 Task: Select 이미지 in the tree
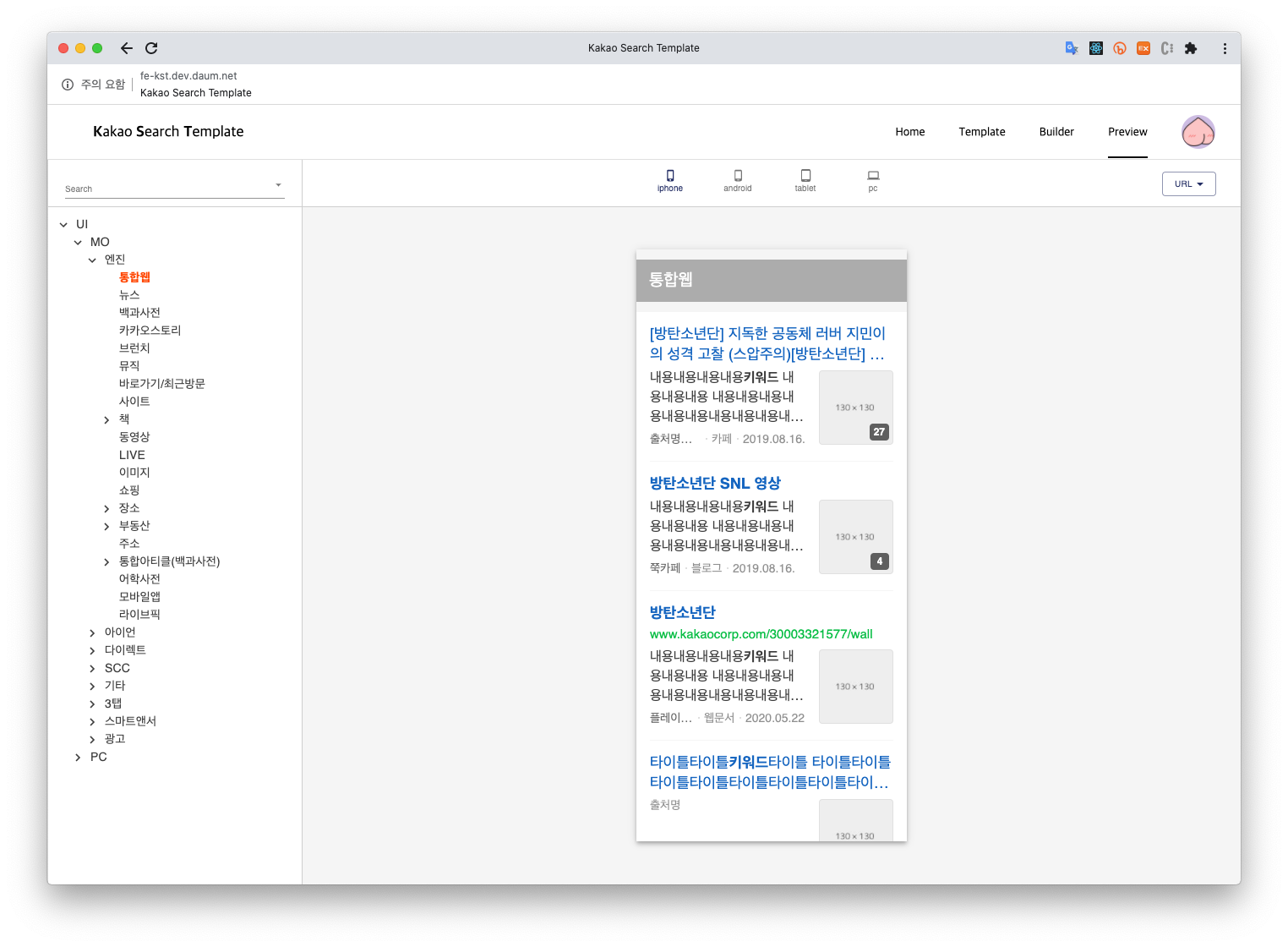point(134,473)
